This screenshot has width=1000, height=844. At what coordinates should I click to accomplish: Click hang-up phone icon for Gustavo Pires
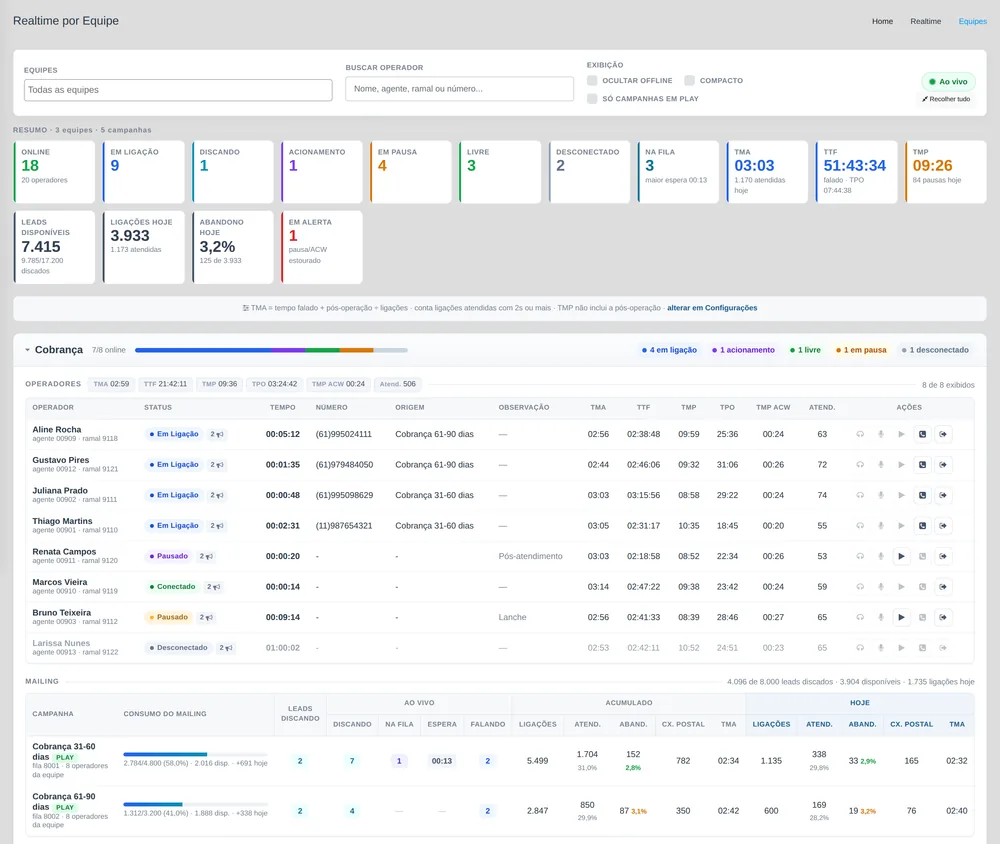click(x=922, y=465)
